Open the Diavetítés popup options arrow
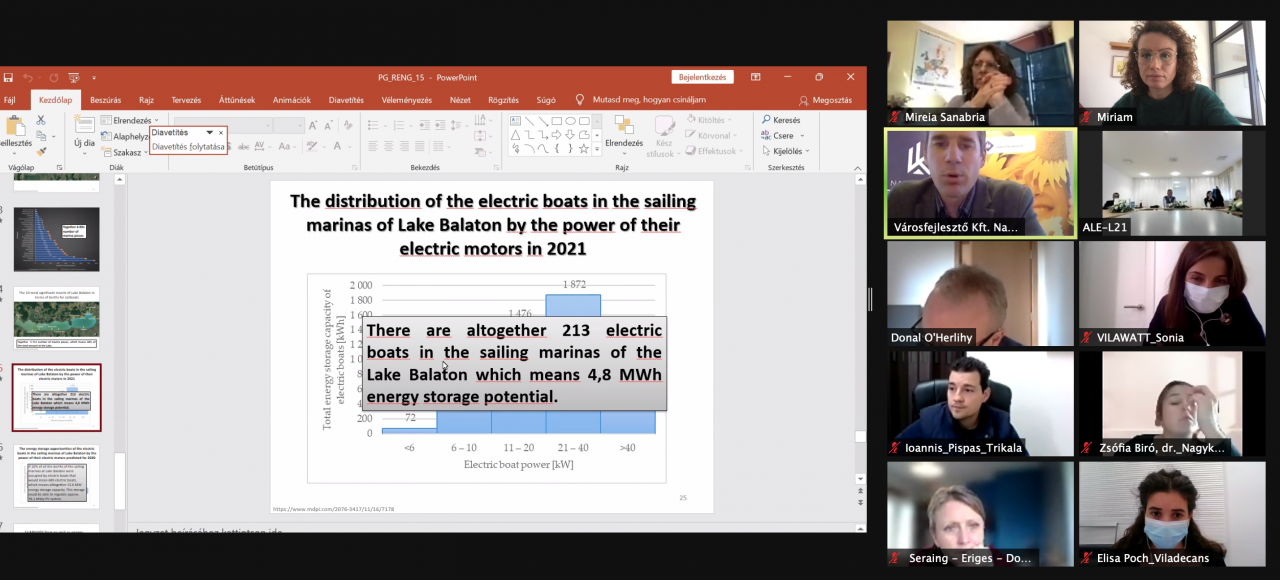 [209, 132]
